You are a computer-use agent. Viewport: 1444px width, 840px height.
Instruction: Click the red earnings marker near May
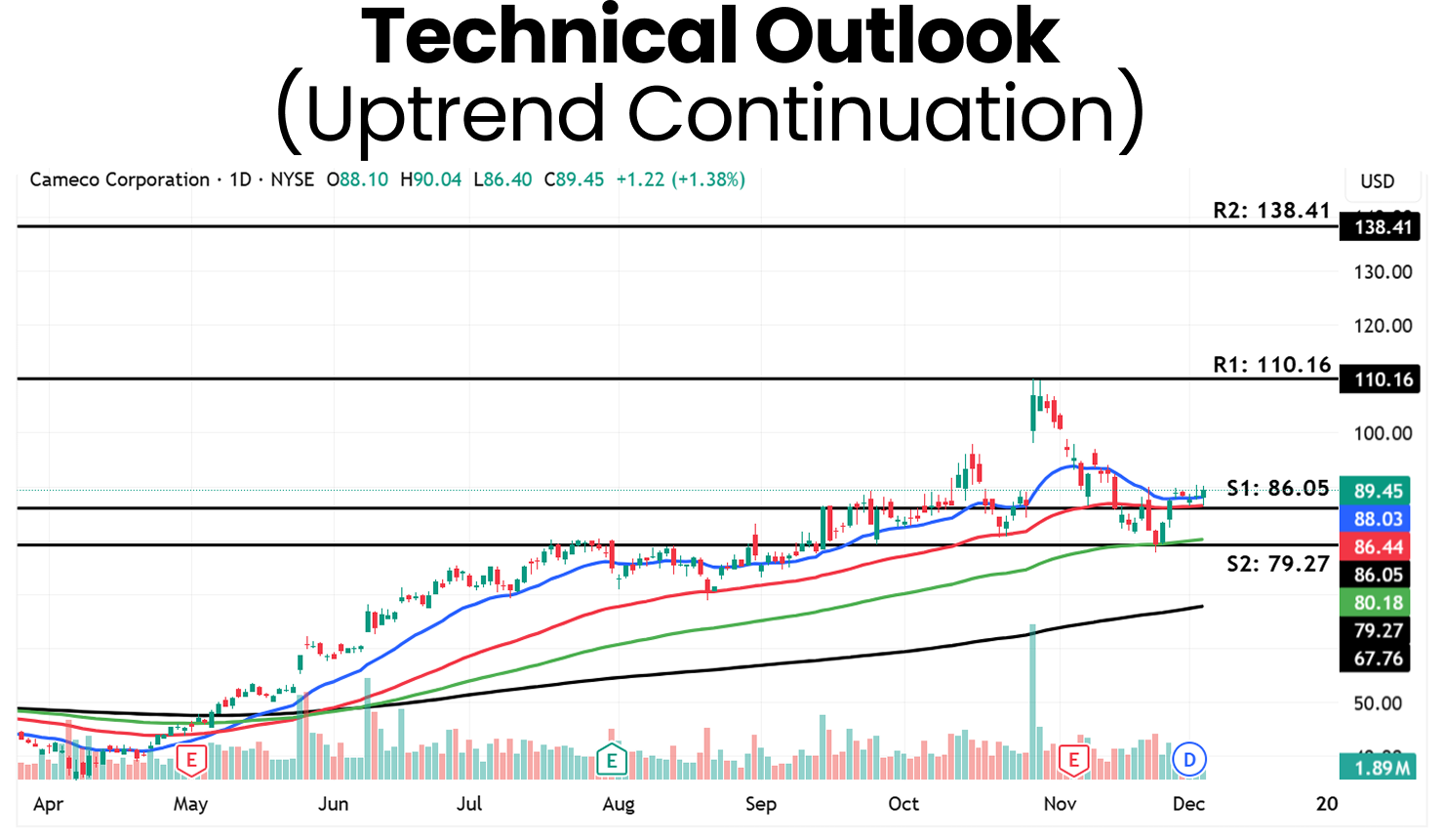[x=191, y=759]
